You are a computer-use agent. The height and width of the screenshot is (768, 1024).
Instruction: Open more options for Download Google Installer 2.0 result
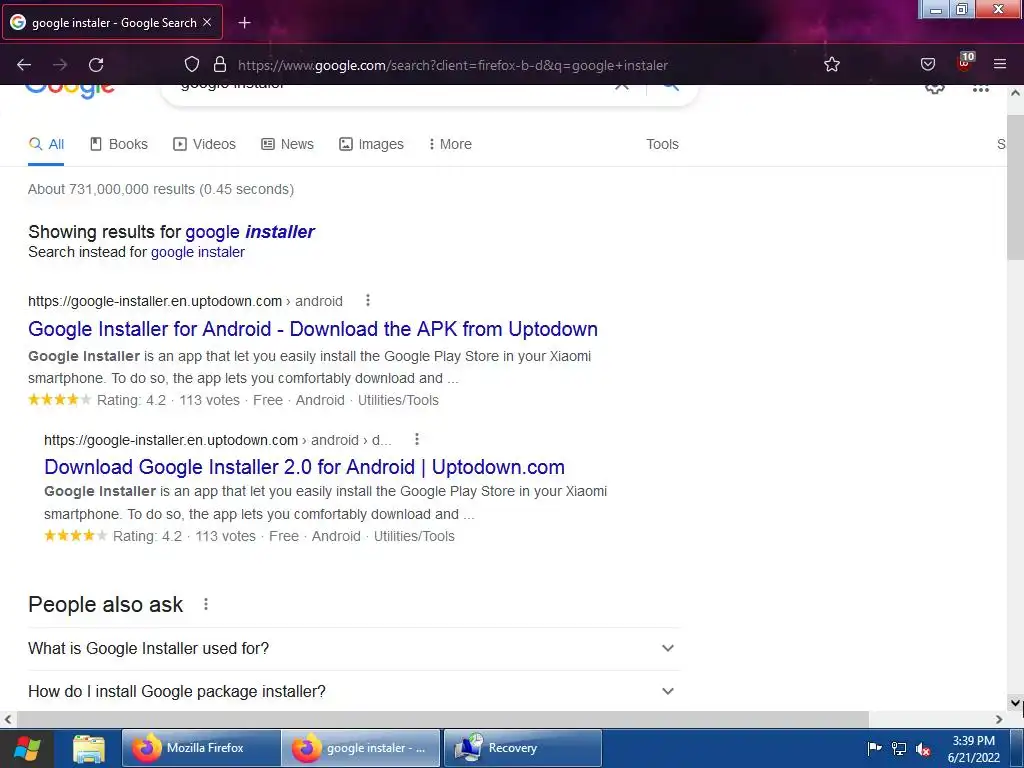point(417,440)
